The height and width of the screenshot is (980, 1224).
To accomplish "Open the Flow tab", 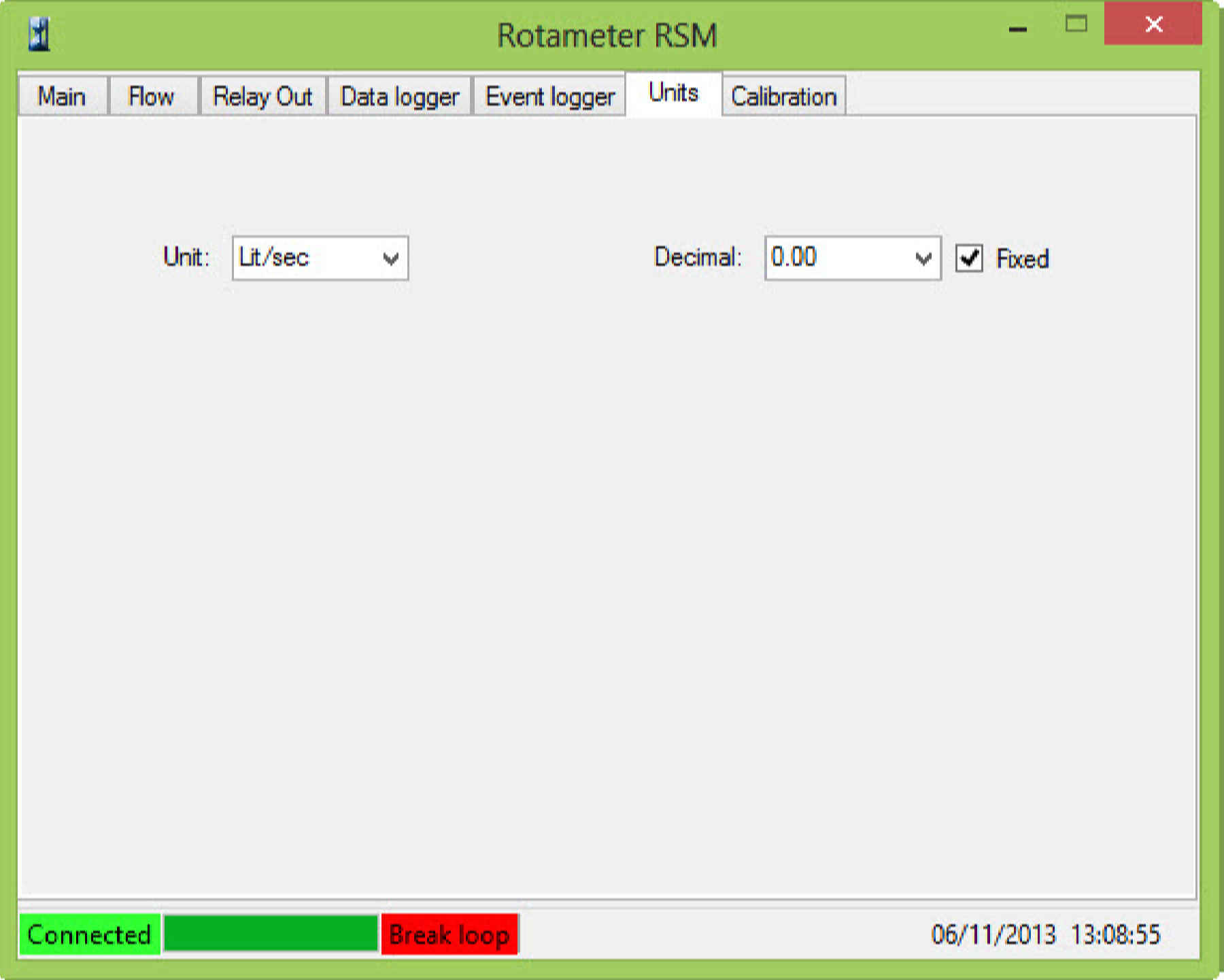I will [152, 97].
